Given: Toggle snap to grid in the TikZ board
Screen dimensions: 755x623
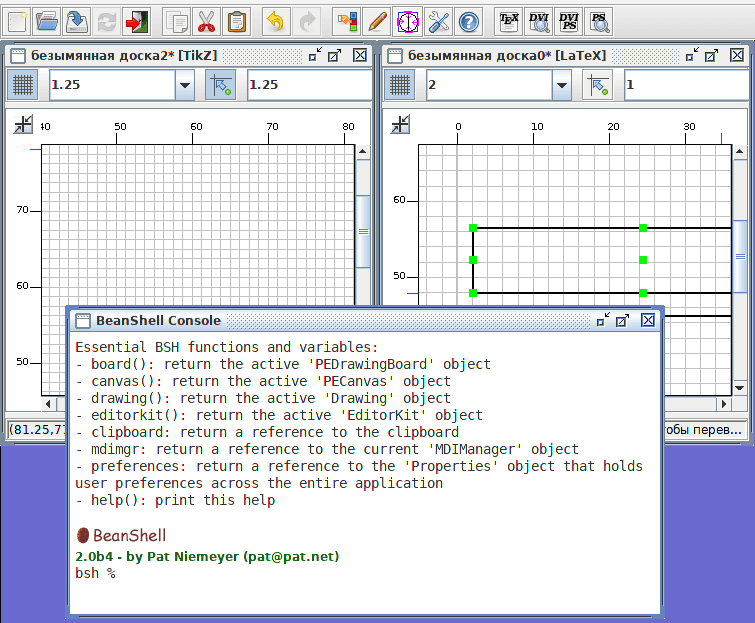Looking at the screenshot, I should point(221,85).
